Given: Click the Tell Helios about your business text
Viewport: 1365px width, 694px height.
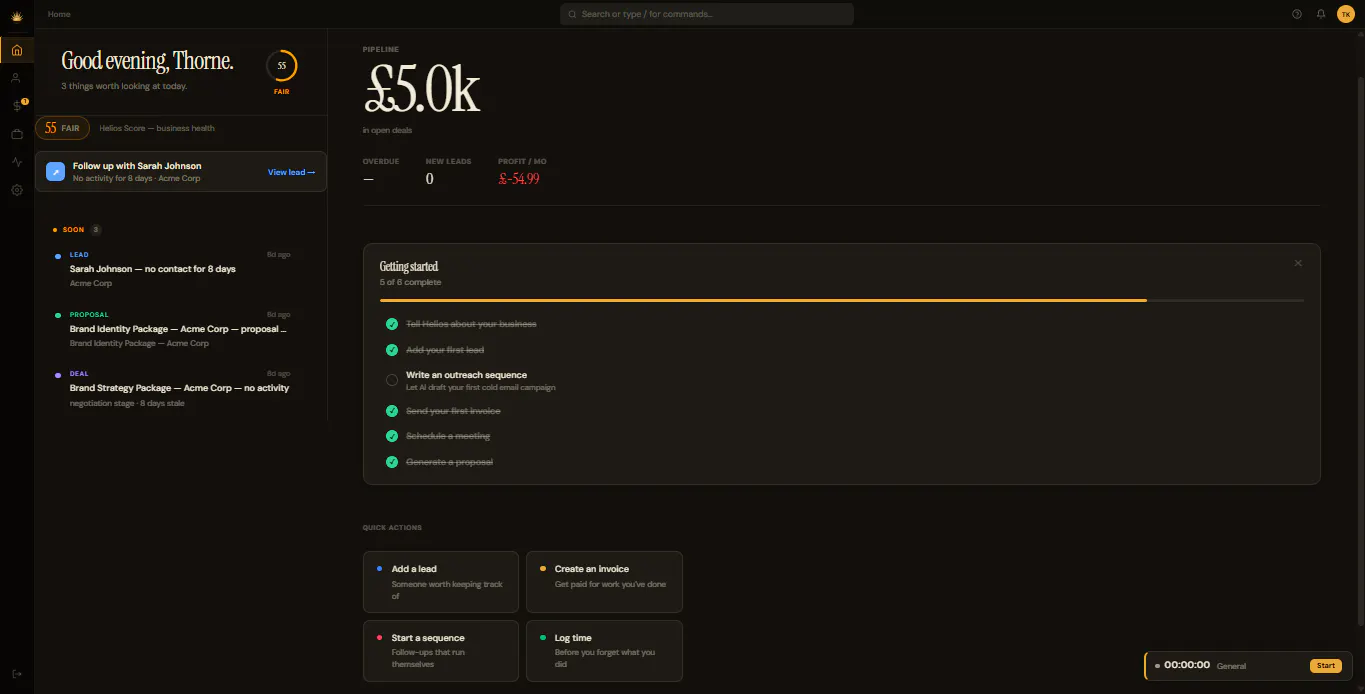Looking at the screenshot, I should pos(471,324).
